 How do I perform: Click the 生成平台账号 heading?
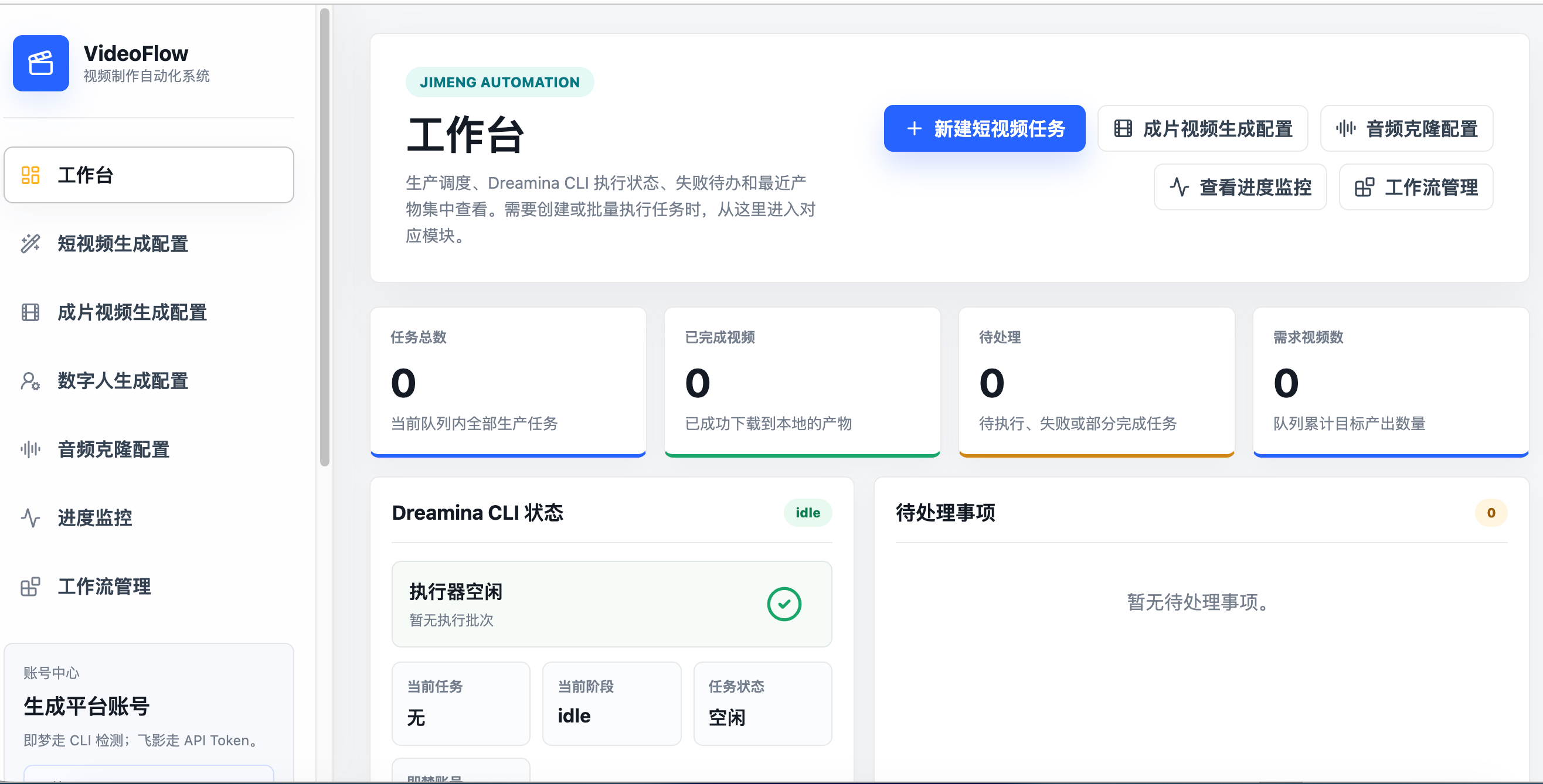(x=86, y=706)
